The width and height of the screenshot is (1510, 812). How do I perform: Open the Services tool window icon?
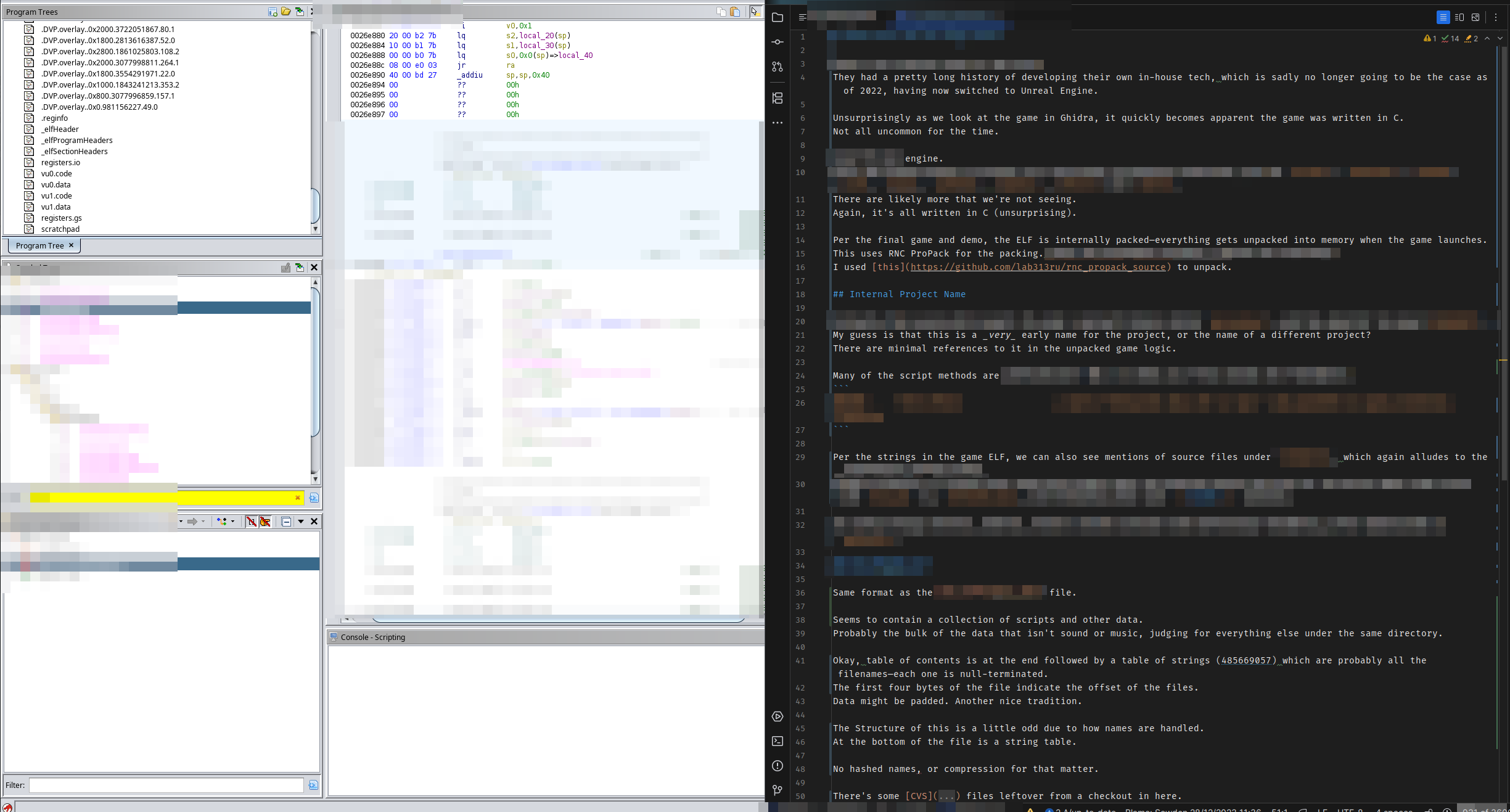click(x=778, y=716)
